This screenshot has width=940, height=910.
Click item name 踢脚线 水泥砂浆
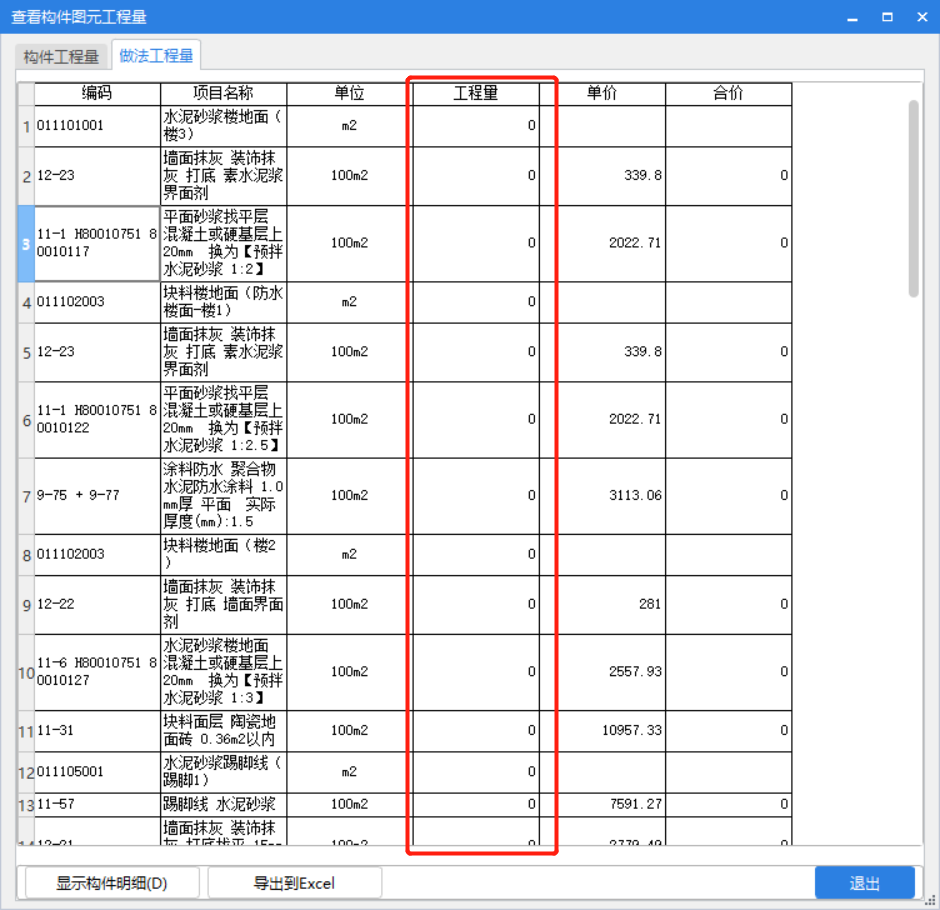pyautogui.click(x=224, y=805)
